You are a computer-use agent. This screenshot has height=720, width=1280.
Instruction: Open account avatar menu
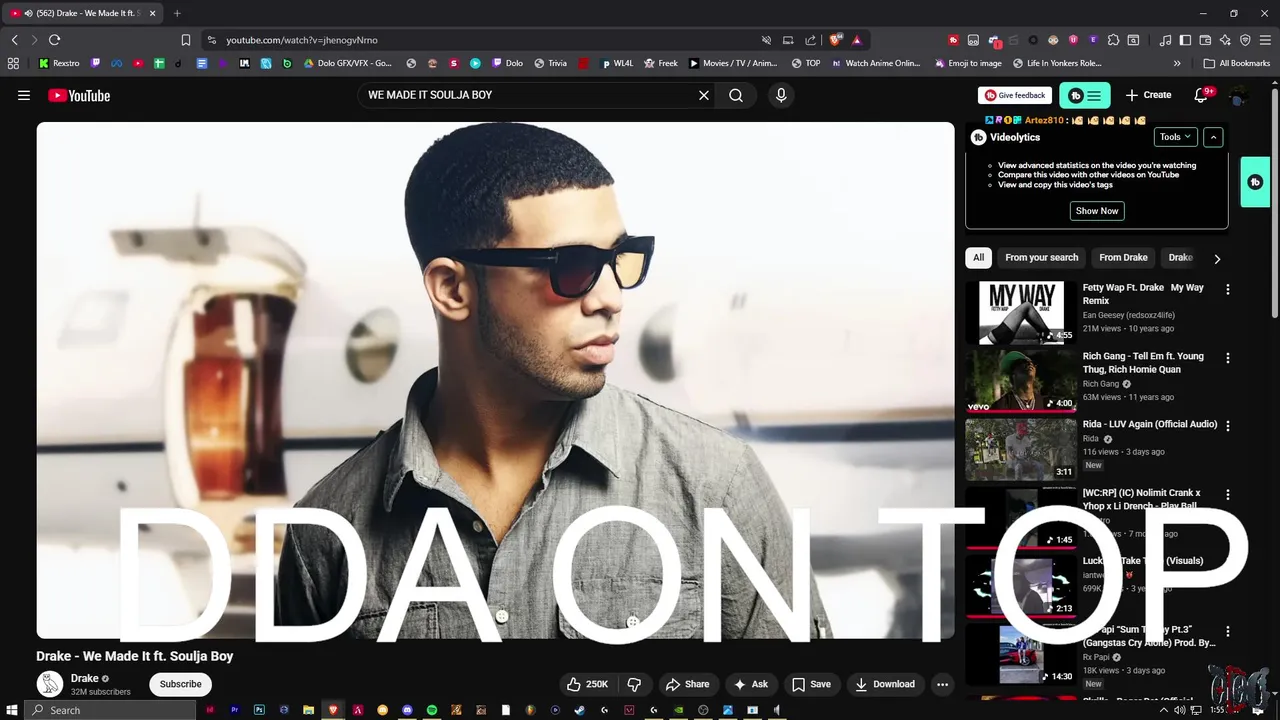pos(1239,95)
